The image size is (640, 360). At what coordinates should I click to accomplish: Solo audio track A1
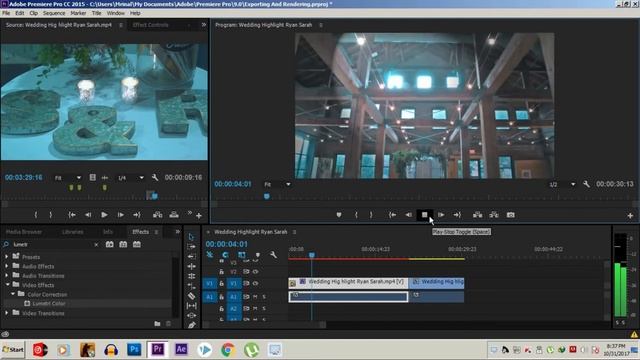264,297
